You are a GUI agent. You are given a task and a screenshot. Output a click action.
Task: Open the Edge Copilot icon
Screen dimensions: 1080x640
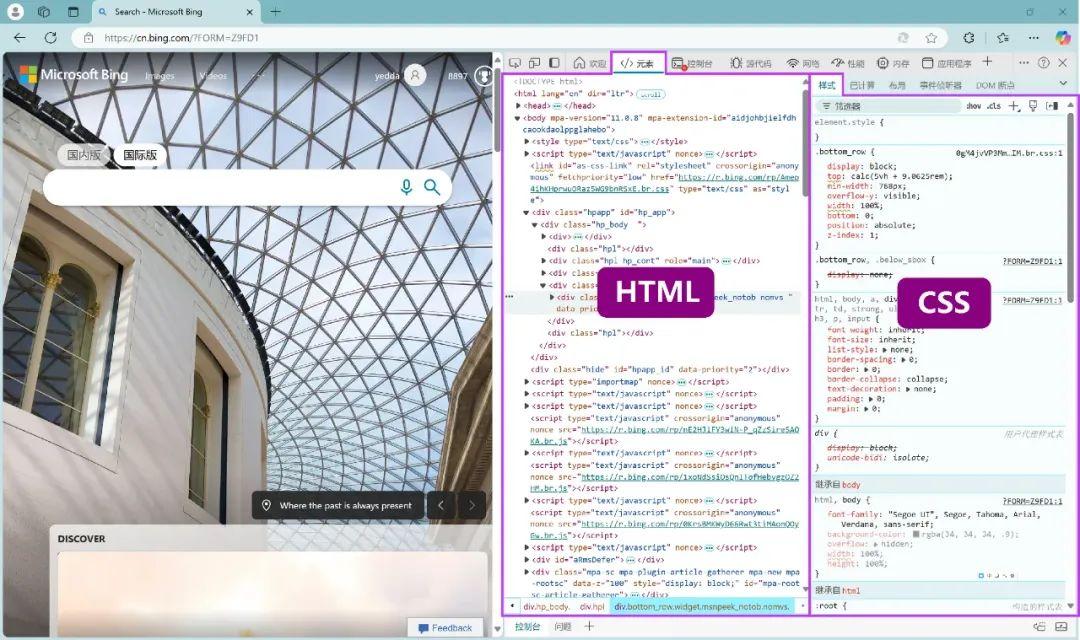(1063, 38)
